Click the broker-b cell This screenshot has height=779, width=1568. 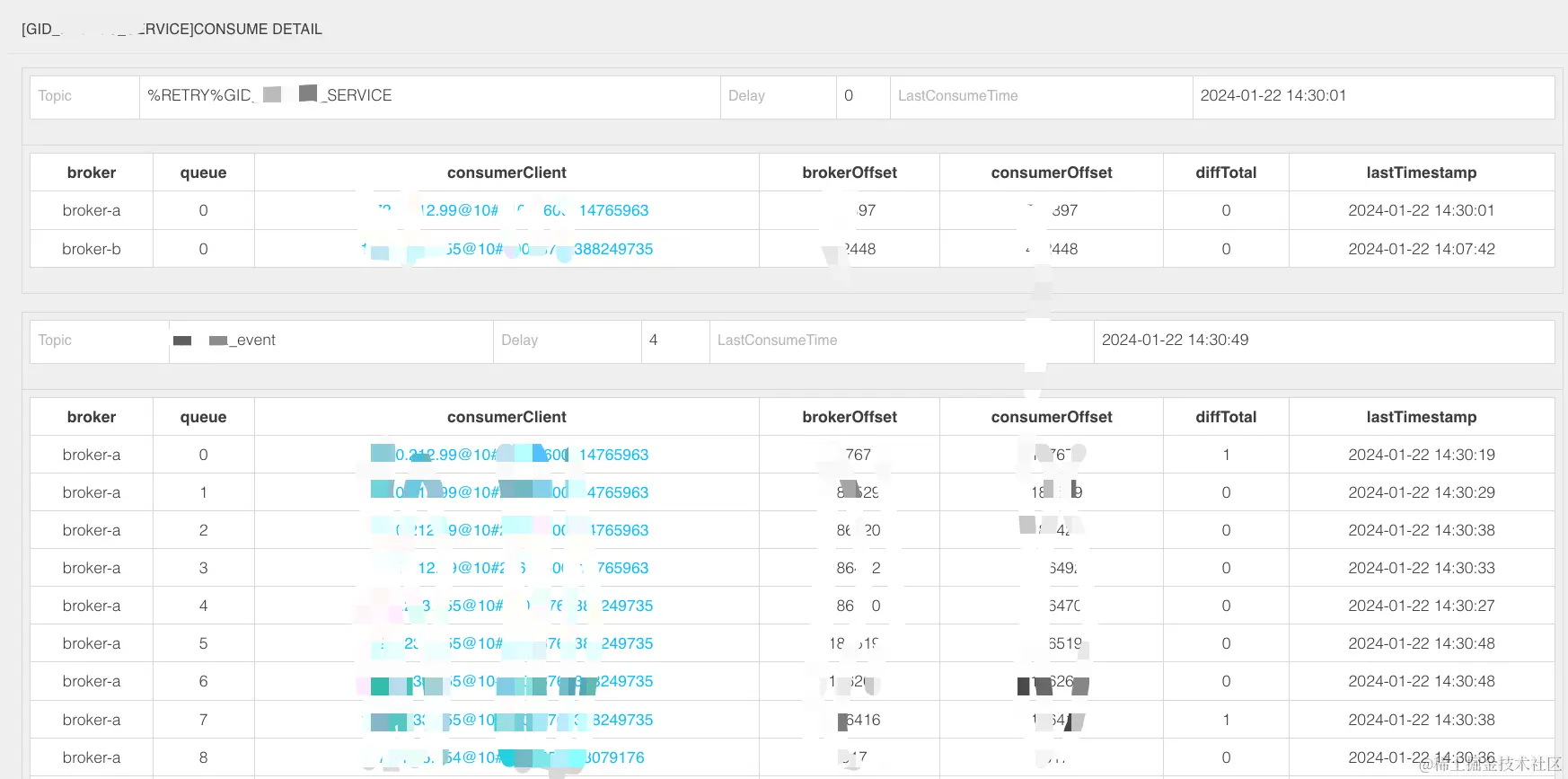pos(92,249)
